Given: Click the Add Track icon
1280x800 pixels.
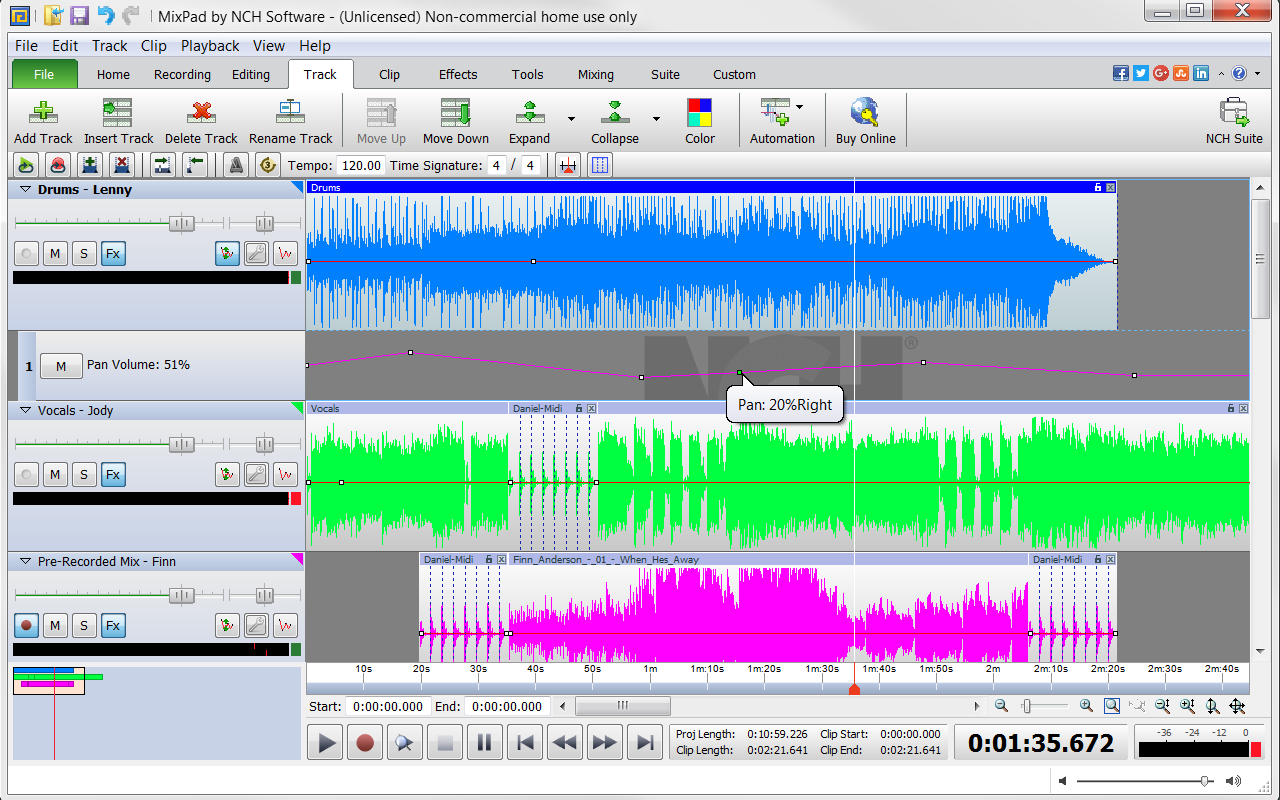Looking at the screenshot, I should pyautogui.click(x=43, y=112).
